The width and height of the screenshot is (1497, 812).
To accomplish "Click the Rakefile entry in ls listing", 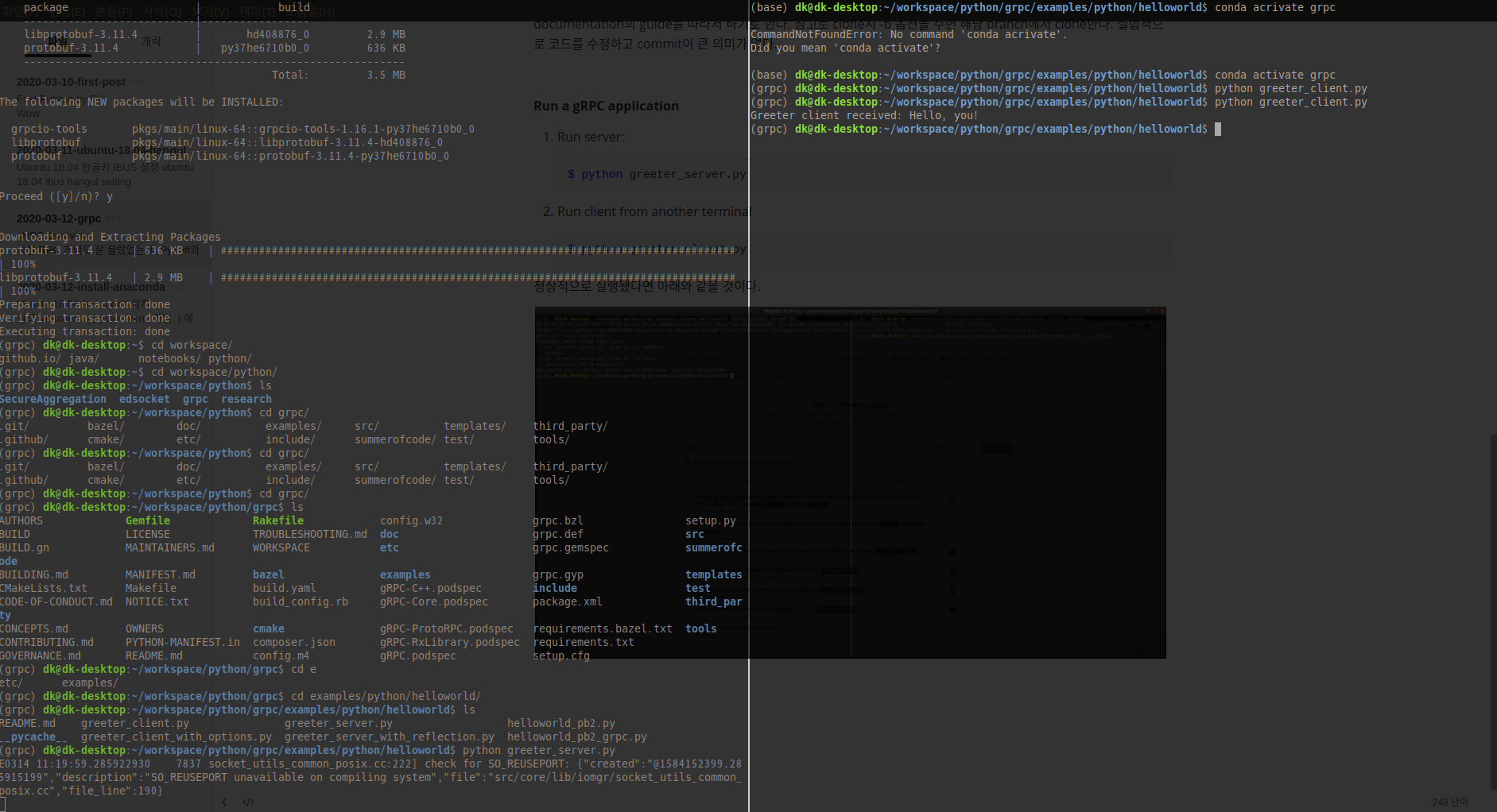I will point(278,520).
